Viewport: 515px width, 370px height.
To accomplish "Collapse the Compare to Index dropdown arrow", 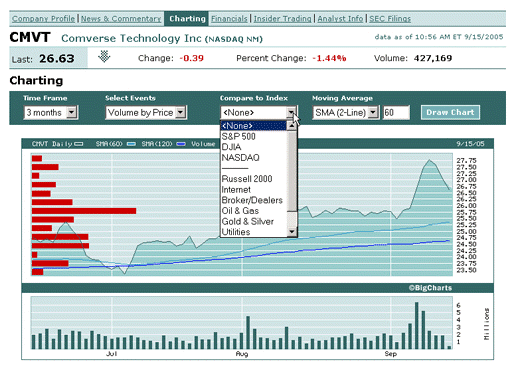I will 291,113.
